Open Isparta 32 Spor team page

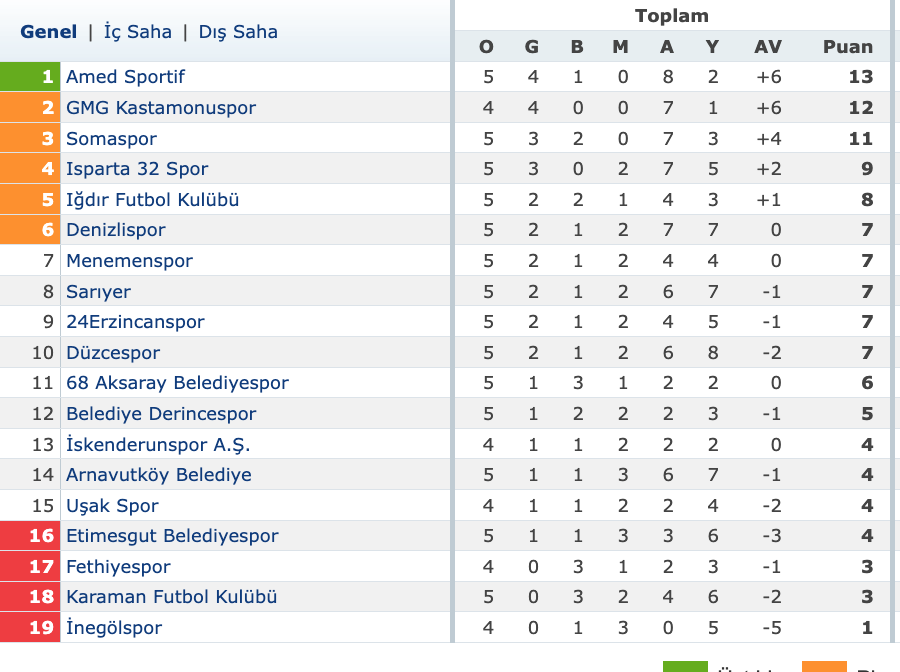(137, 169)
